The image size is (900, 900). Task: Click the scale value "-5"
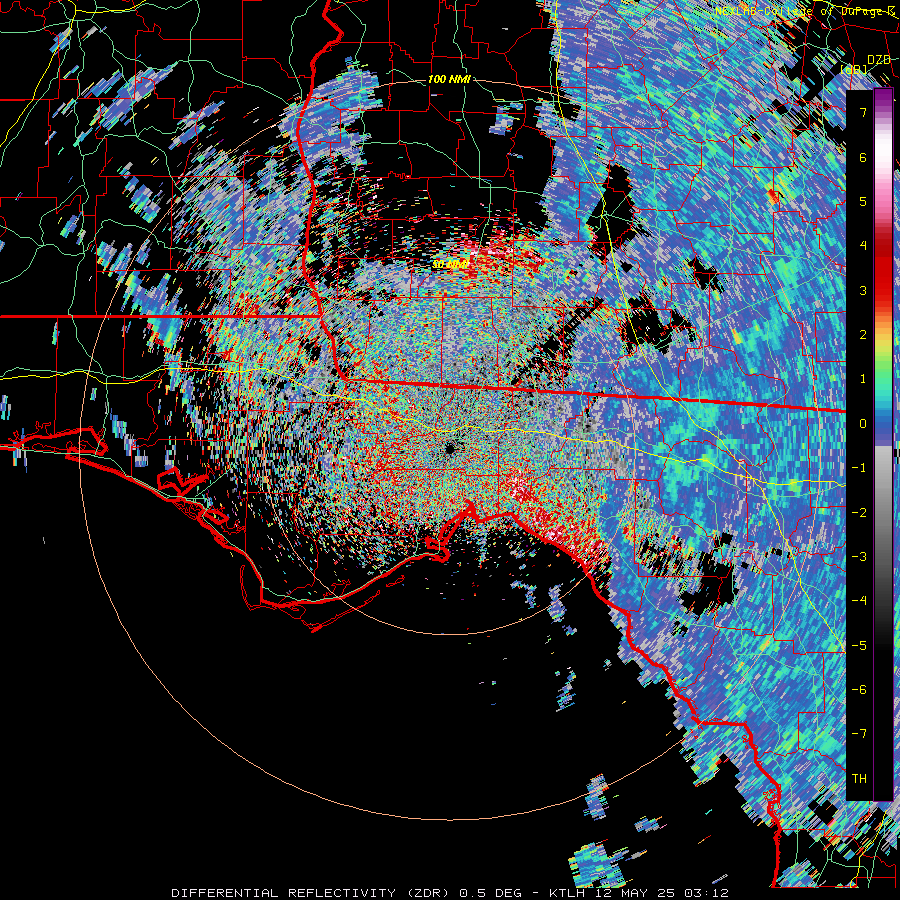[859, 645]
